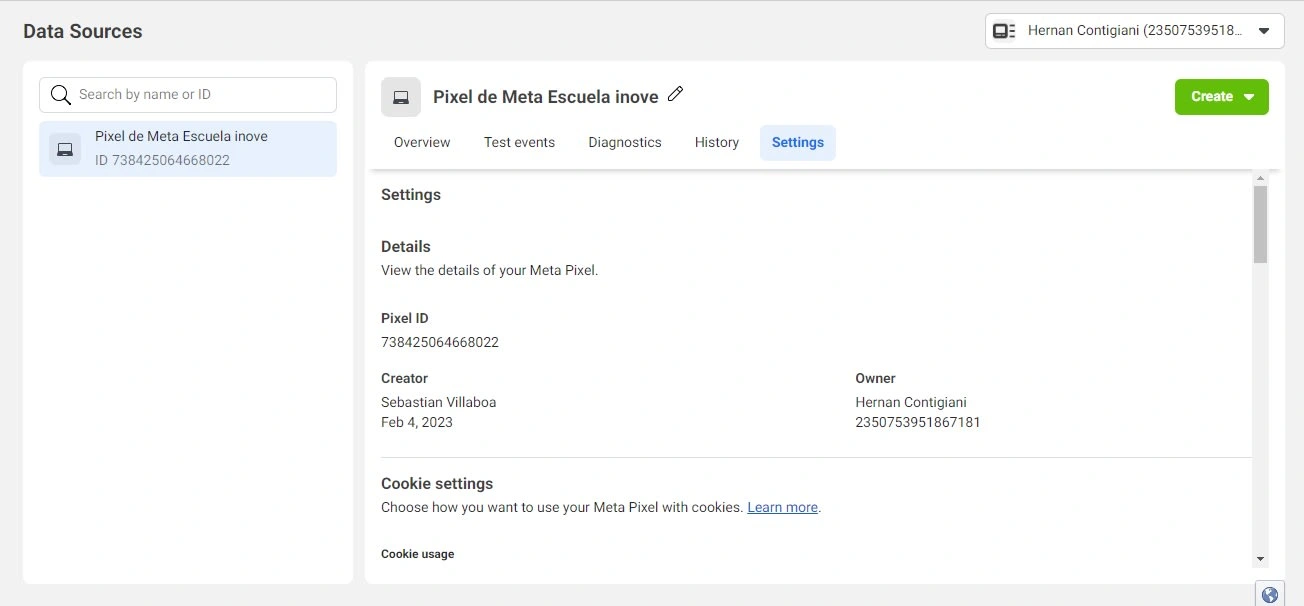Click the business account icon in account selector
This screenshot has height=606, width=1304.
(1004, 31)
